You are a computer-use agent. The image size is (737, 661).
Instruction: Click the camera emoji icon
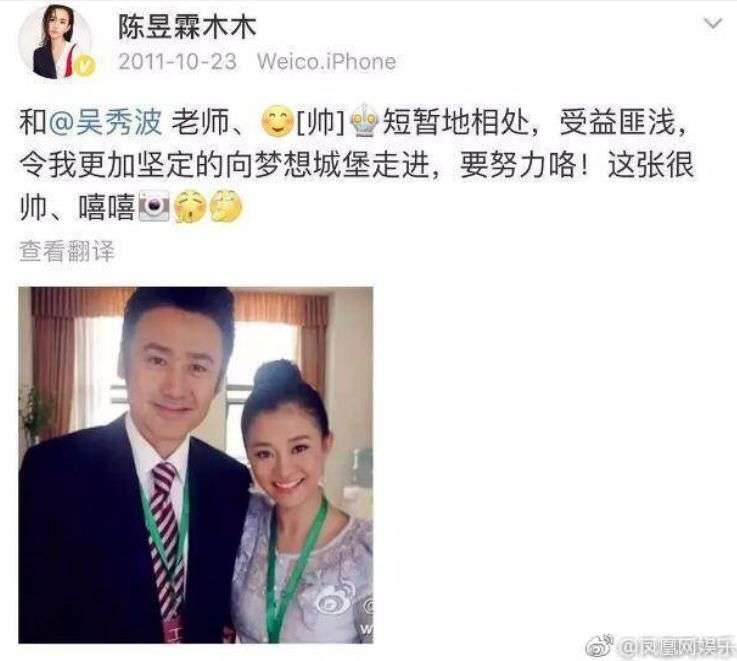click(x=154, y=207)
